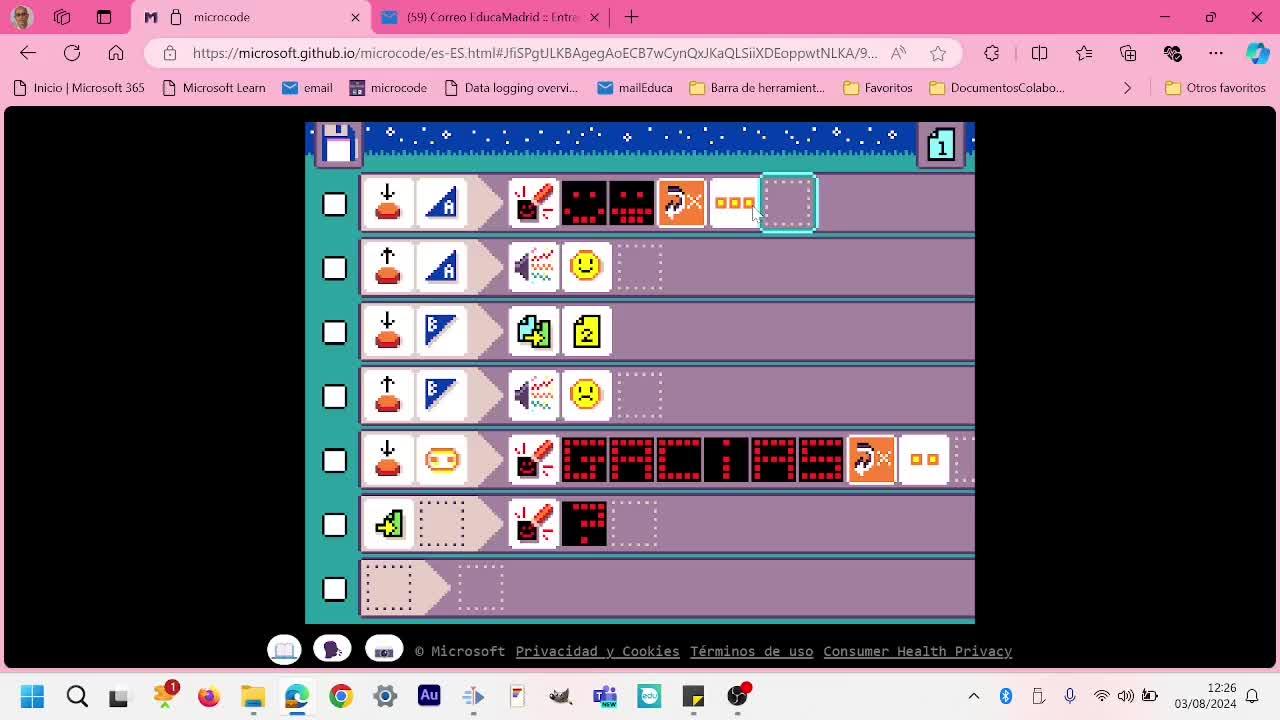The width and height of the screenshot is (1280, 720).
Task: Click the show-image action in the logo rule
Action: tap(534, 460)
